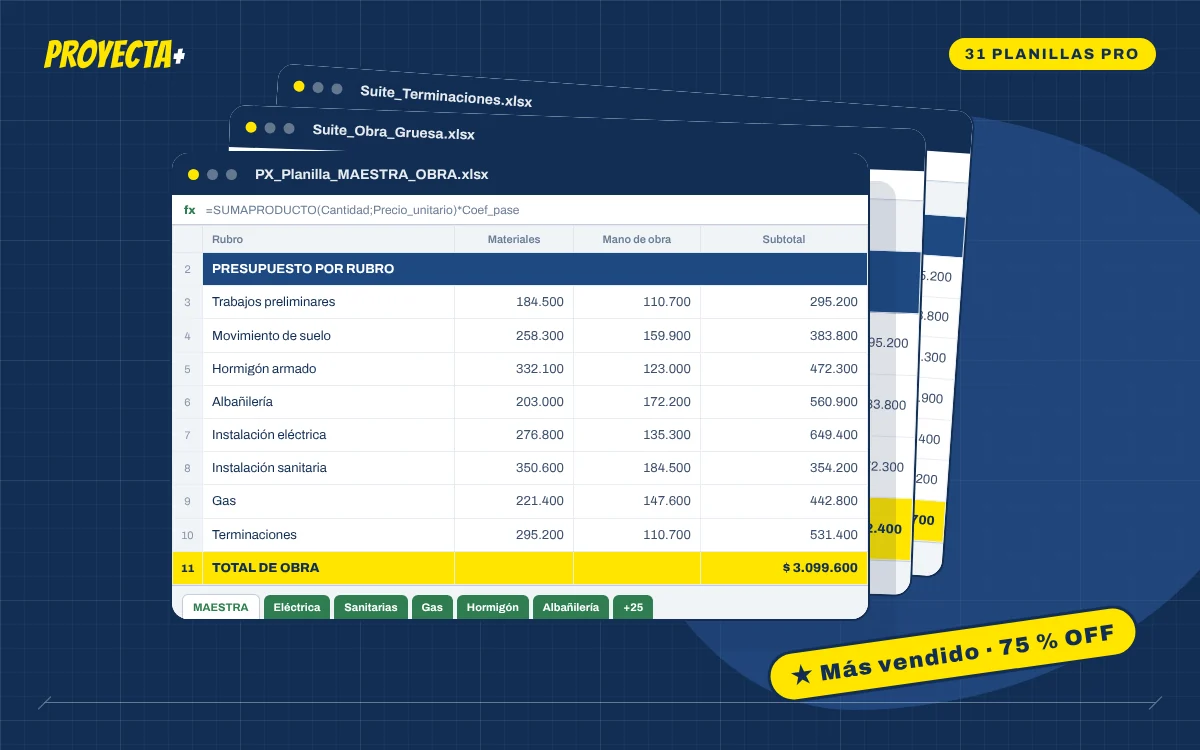Click the yellow dot on Suite_Terminaciones window
The height and width of the screenshot is (750, 1200).
tap(299, 87)
